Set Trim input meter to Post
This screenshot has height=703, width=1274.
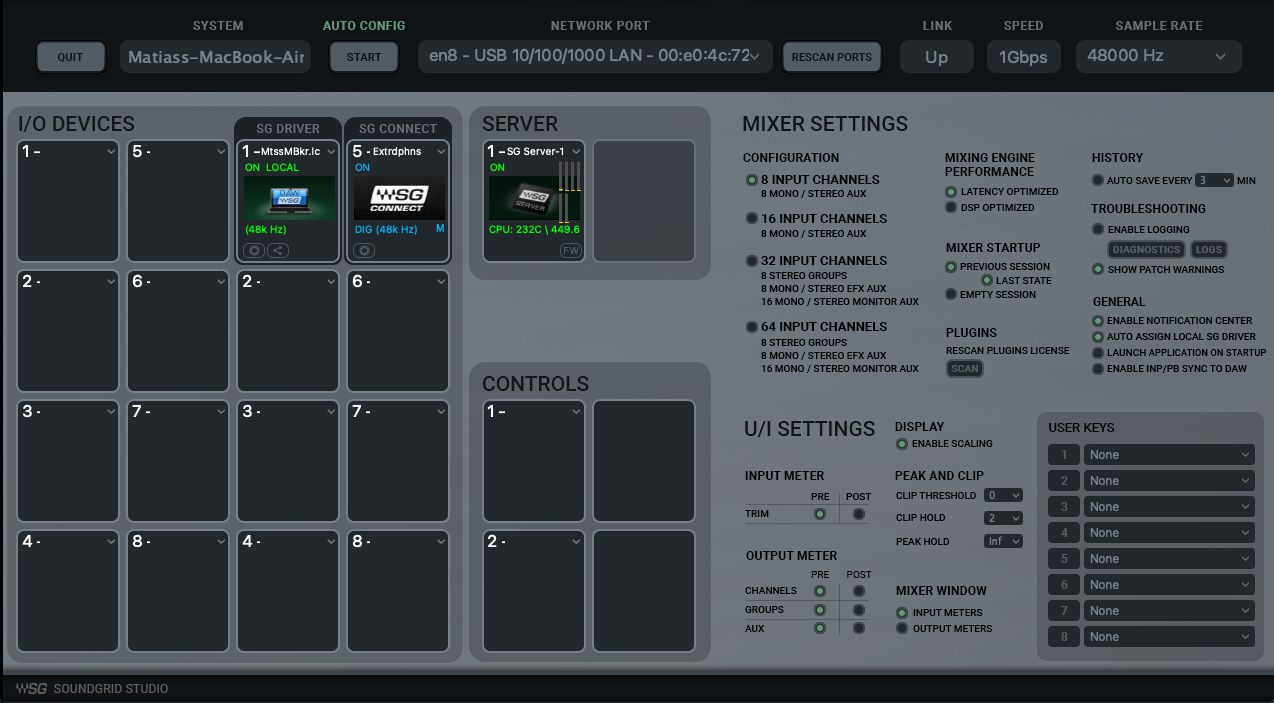pyautogui.click(x=858, y=514)
